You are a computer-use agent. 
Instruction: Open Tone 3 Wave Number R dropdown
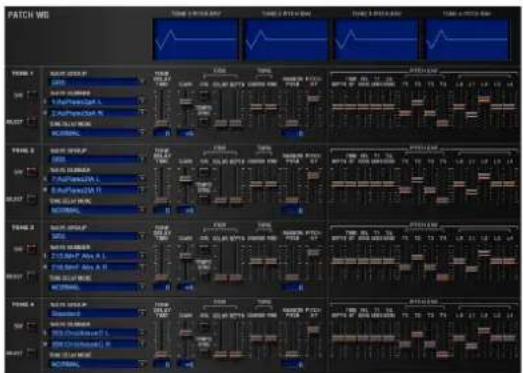click(x=97, y=267)
